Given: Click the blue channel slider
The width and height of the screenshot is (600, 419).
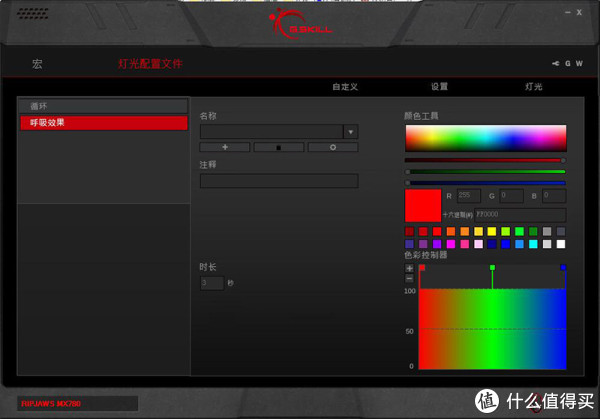Looking at the screenshot, I should pos(485,183).
